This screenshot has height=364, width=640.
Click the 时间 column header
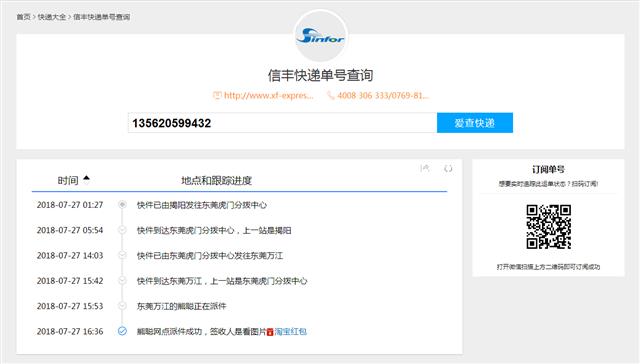tap(68, 180)
